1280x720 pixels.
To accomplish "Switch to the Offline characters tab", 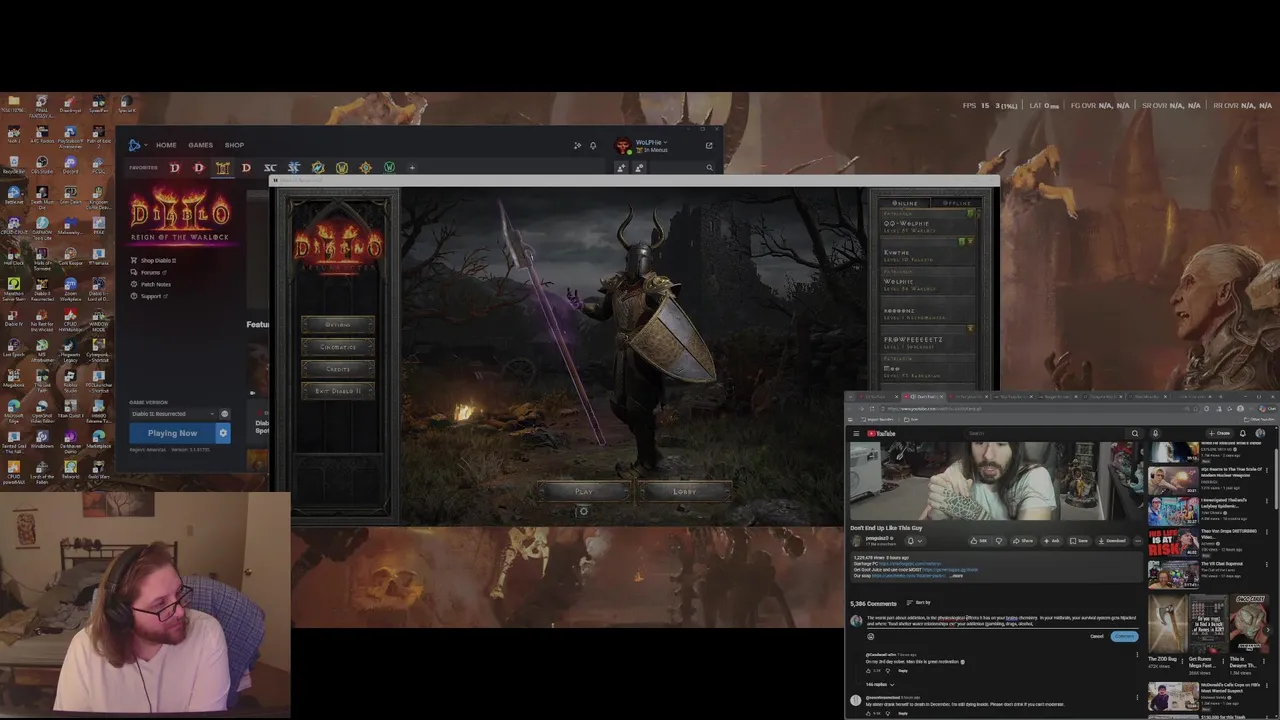I will [x=956, y=203].
